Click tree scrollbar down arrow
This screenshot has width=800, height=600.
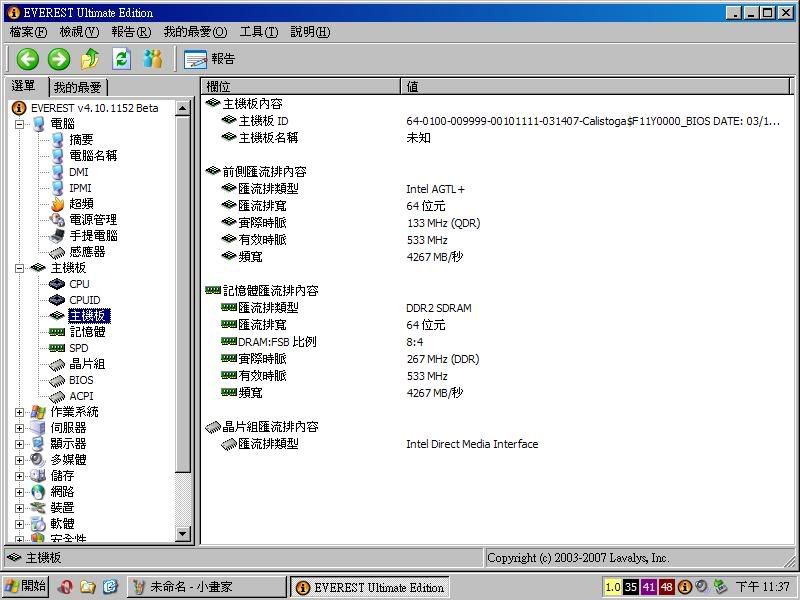[183, 534]
